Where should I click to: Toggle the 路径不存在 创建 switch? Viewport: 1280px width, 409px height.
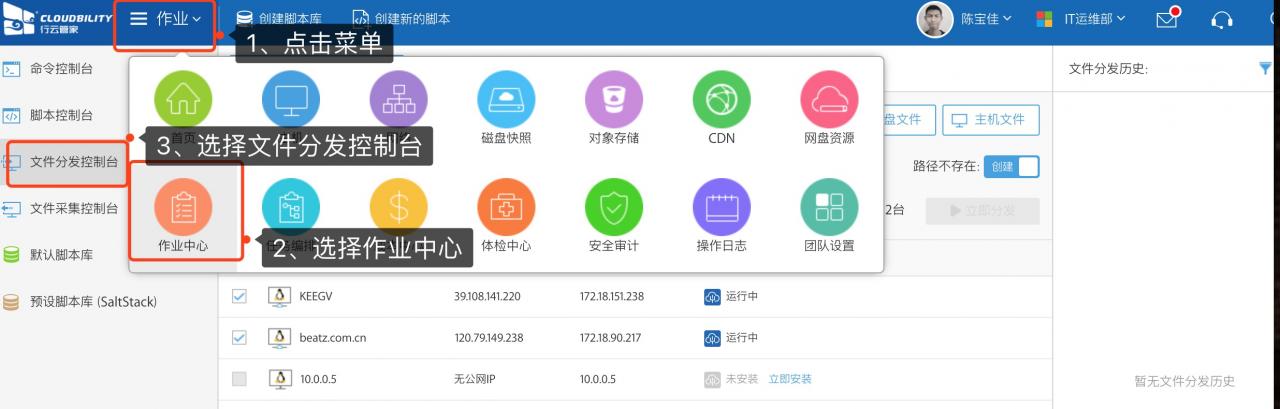point(1011,166)
